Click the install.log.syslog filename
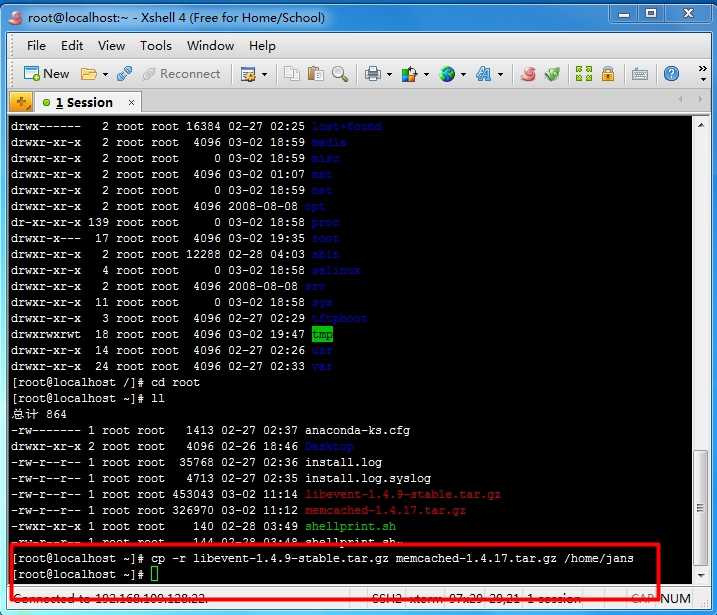Image resolution: width=717 pixels, height=615 pixels. pyautogui.click(x=368, y=478)
